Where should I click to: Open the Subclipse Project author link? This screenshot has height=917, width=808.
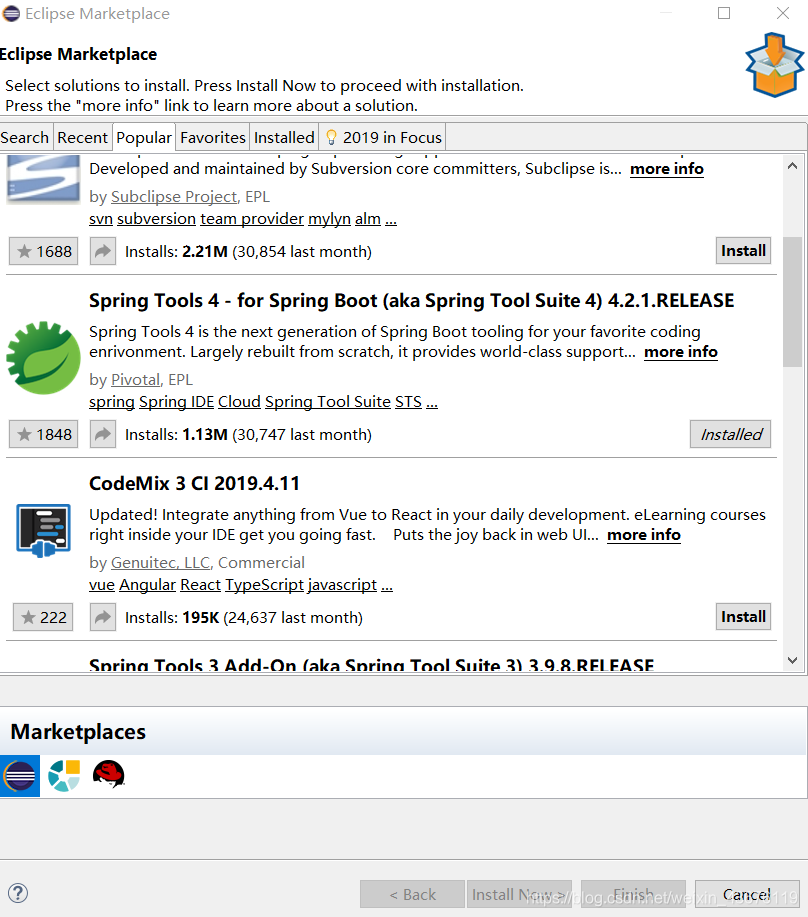coord(174,197)
